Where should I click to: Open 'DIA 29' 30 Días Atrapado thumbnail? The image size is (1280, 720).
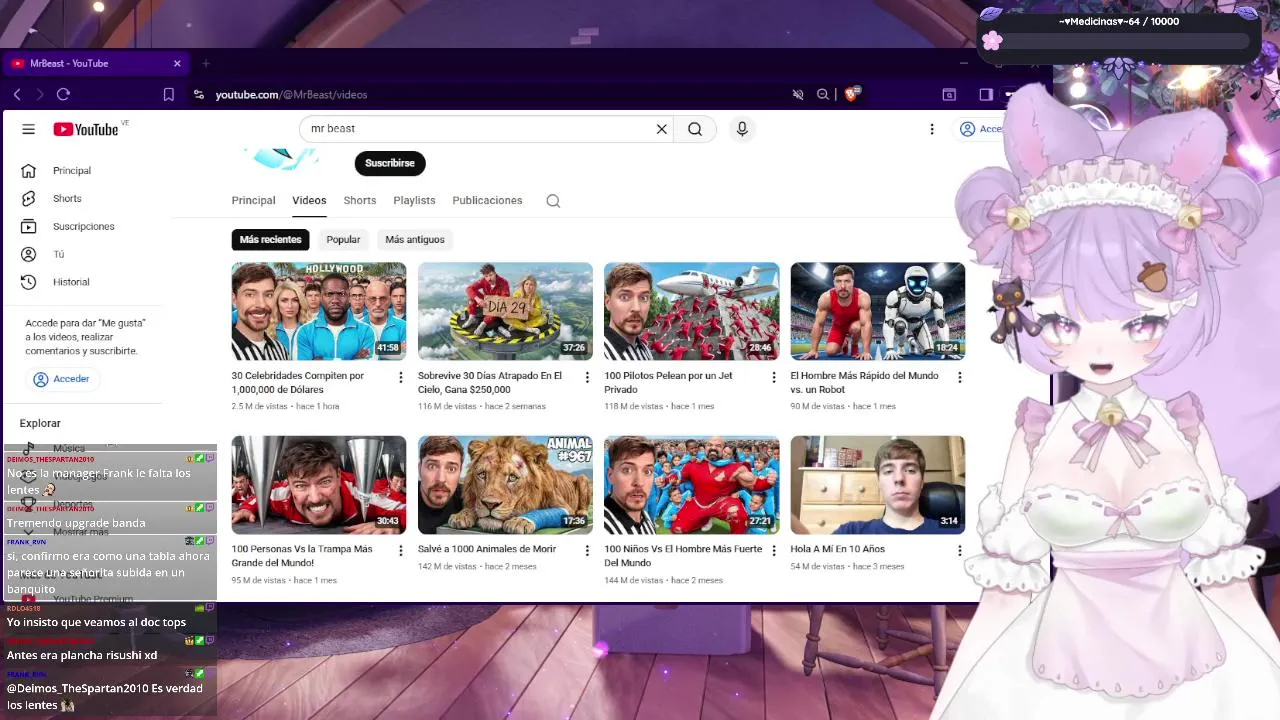tap(505, 311)
